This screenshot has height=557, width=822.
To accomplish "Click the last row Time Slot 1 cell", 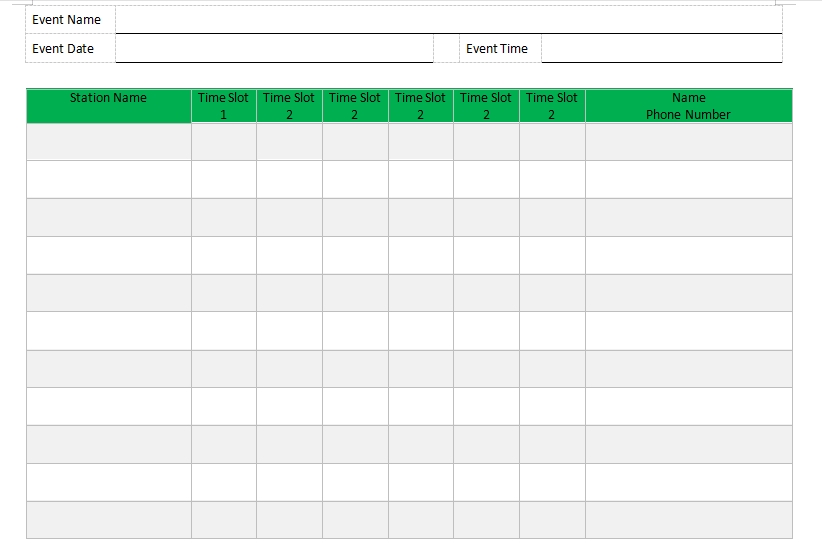I will 223,520.
